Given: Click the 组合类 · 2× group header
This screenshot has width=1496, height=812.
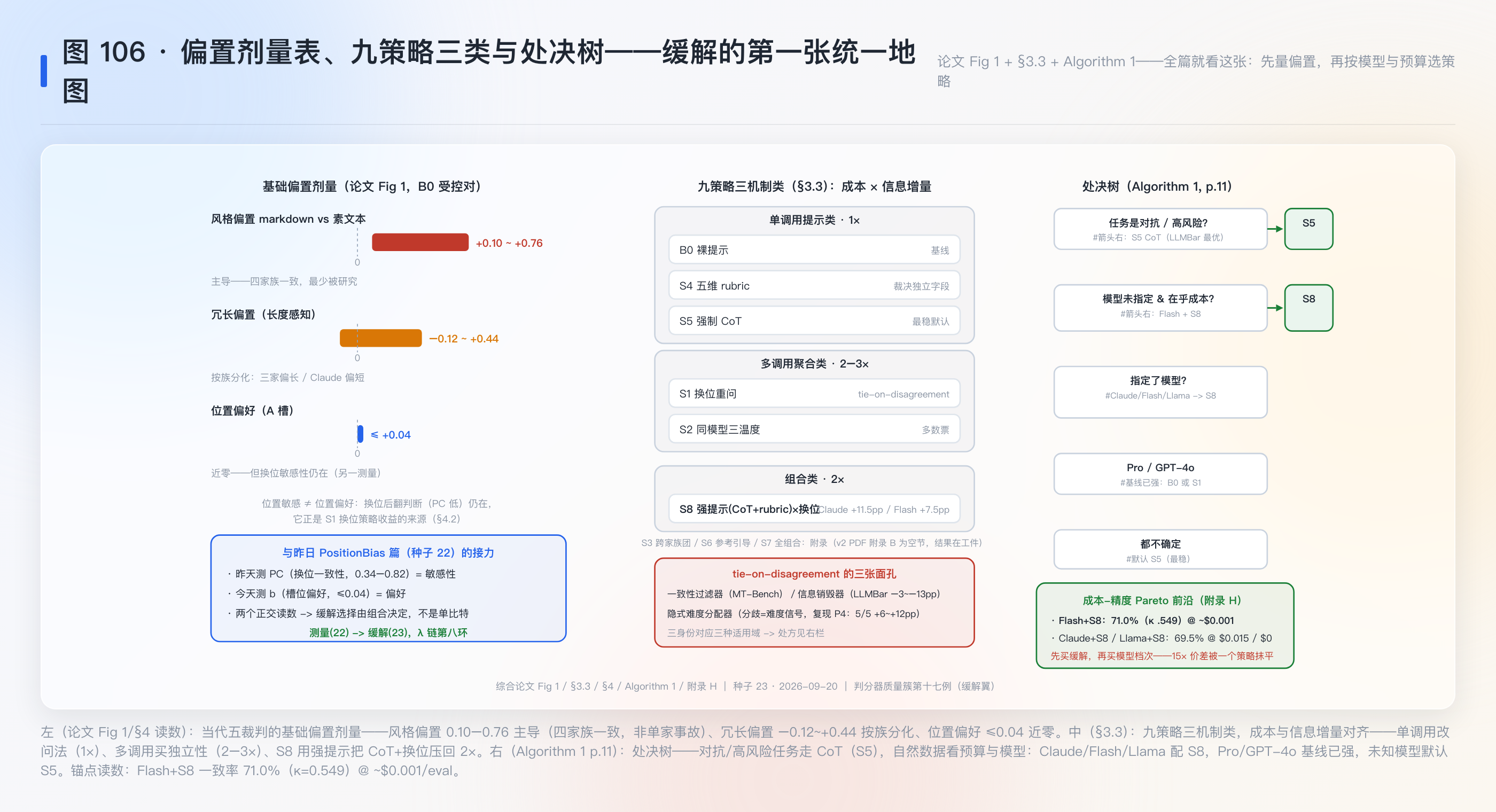Looking at the screenshot, I should [814, 479].
